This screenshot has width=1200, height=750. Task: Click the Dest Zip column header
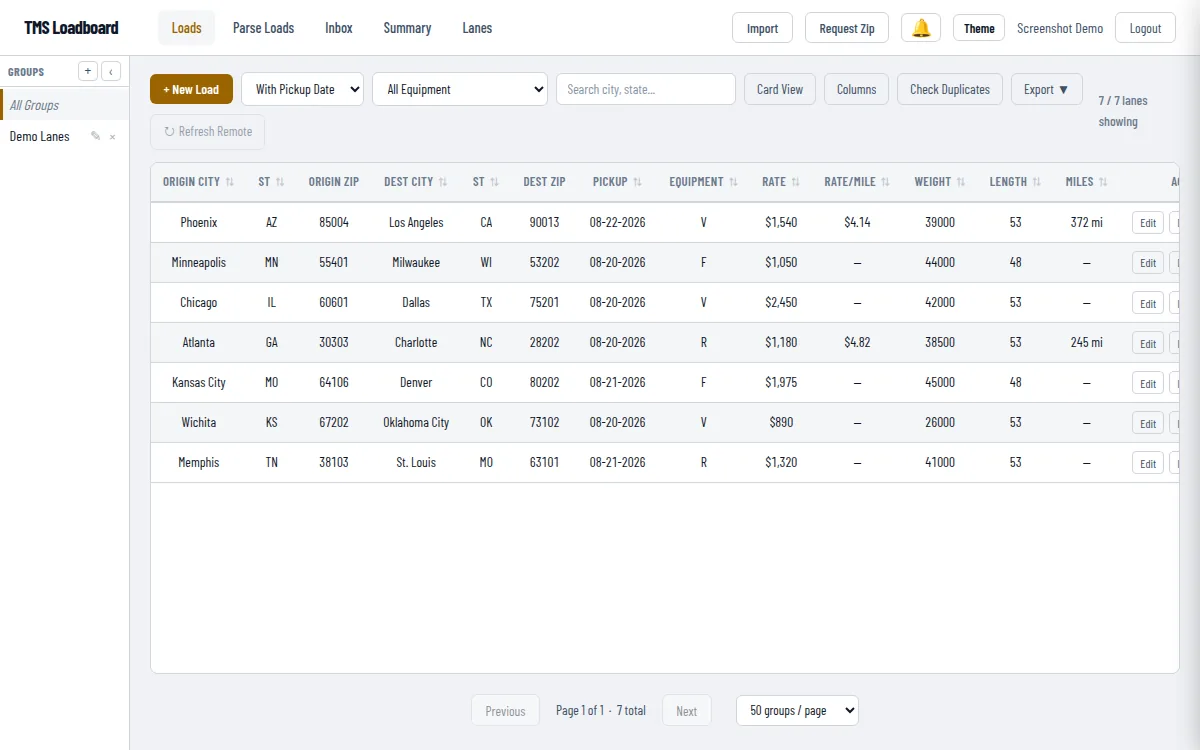[544, 182]
